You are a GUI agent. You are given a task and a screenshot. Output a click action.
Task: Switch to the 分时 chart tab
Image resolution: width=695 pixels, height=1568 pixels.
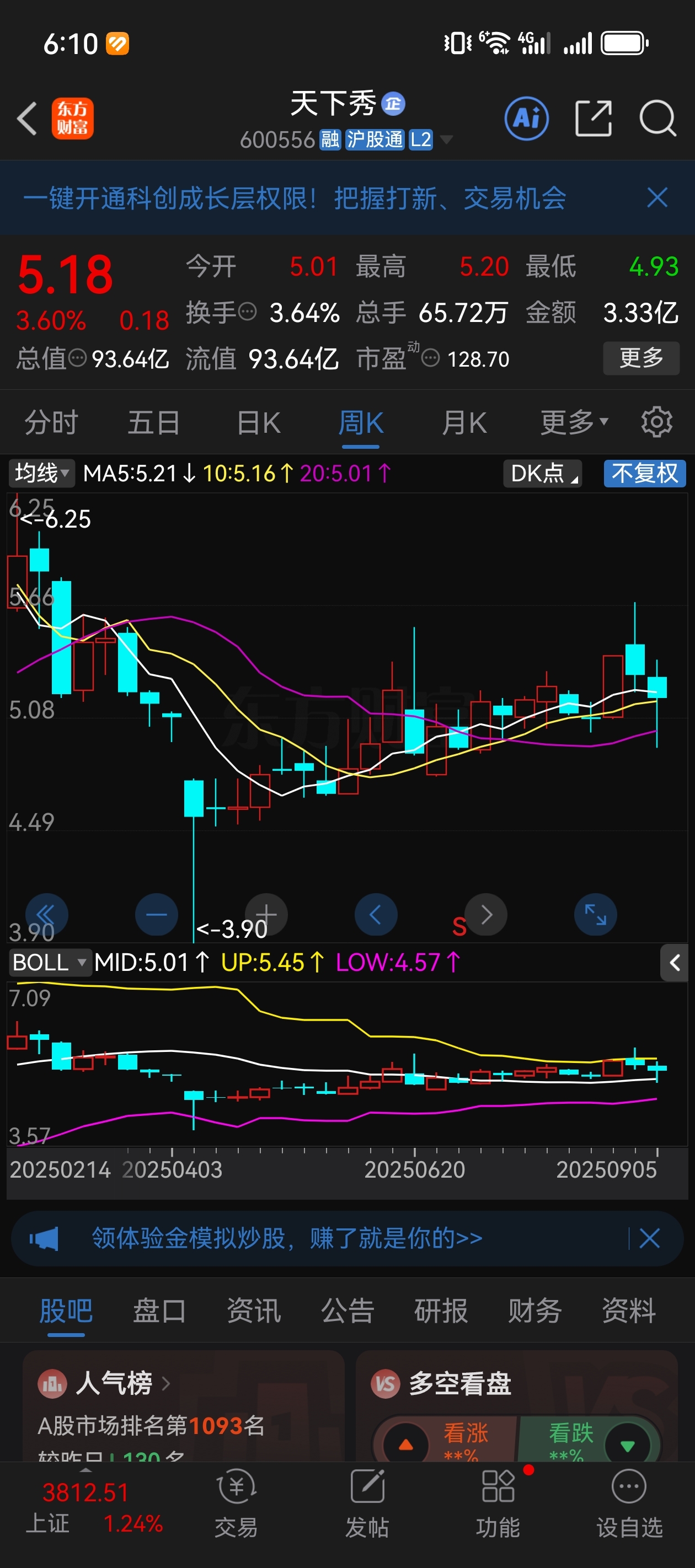(51, 422)
